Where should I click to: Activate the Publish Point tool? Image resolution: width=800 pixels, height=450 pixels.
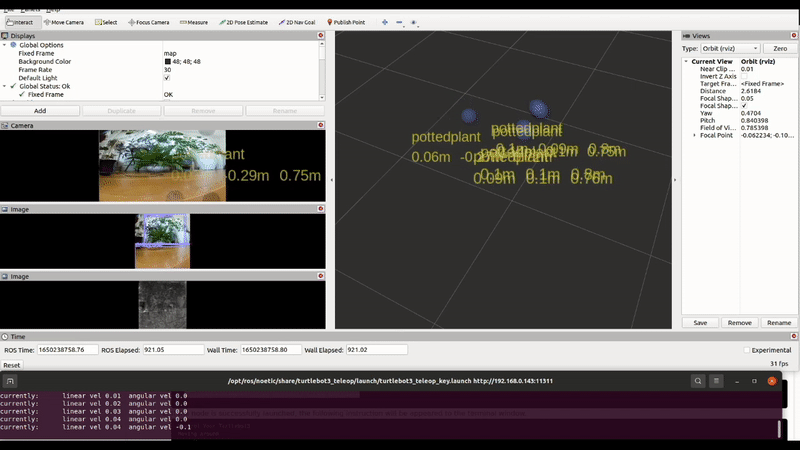click(x=346, y=22)
